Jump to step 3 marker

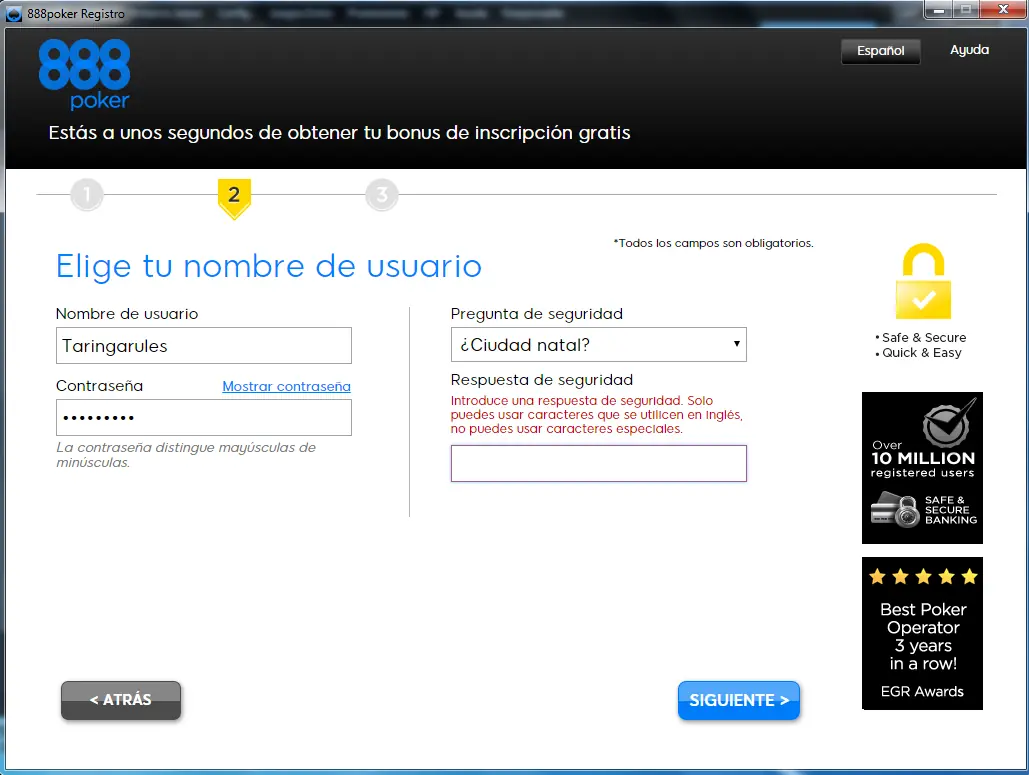point(382,195)
